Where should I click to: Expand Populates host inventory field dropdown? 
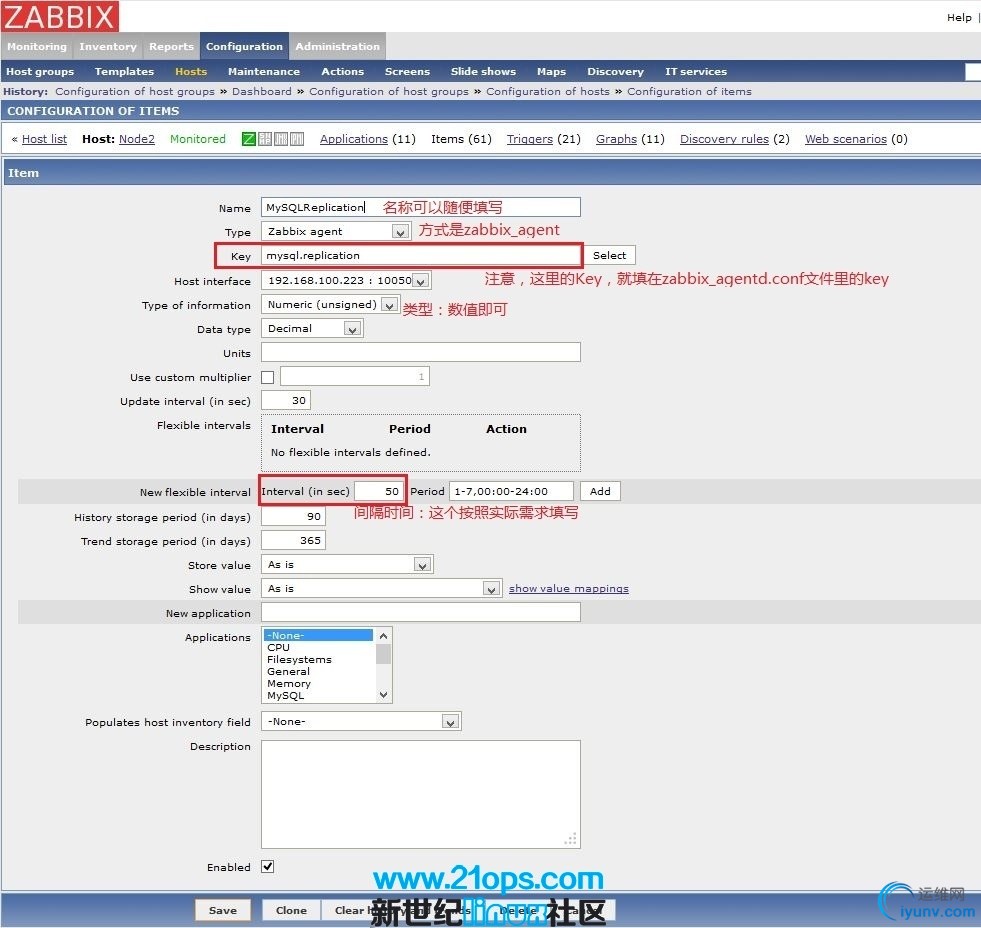click(x=361, y=721)
